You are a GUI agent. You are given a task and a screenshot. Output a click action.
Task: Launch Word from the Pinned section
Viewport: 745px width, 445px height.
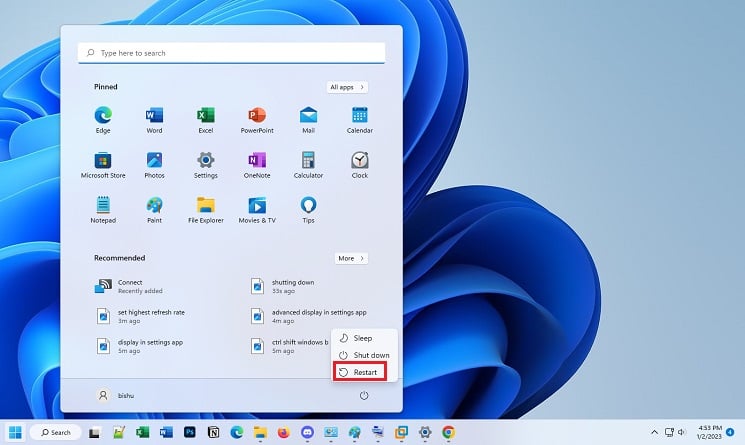(154, 120)
